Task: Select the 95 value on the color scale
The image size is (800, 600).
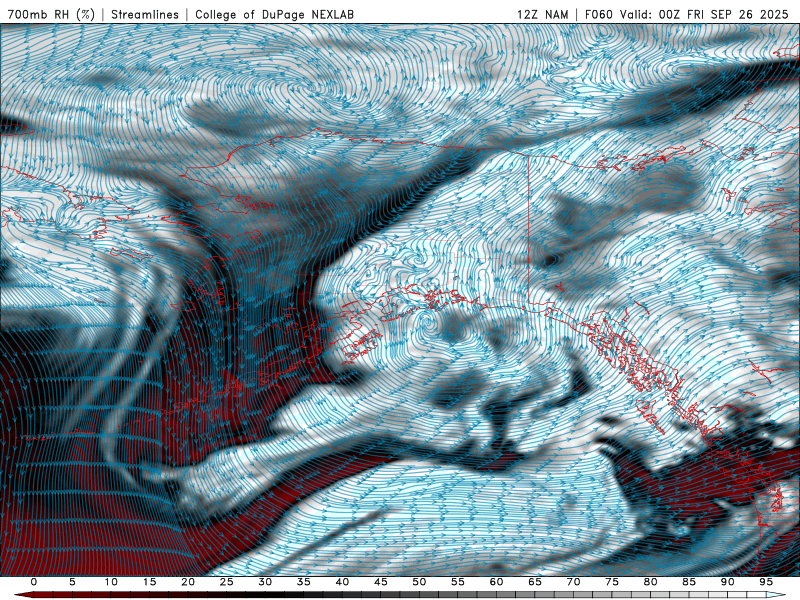Action: 766,582
